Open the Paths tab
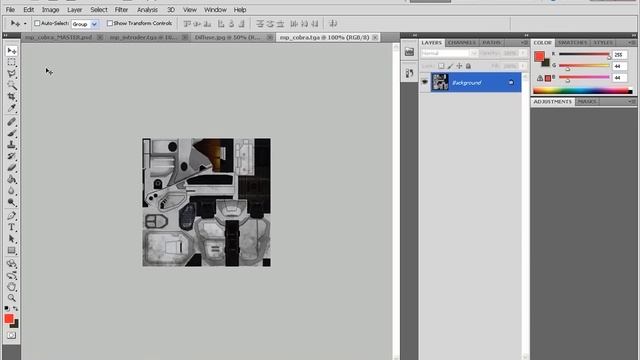The image size is (640, 360). 491,42
